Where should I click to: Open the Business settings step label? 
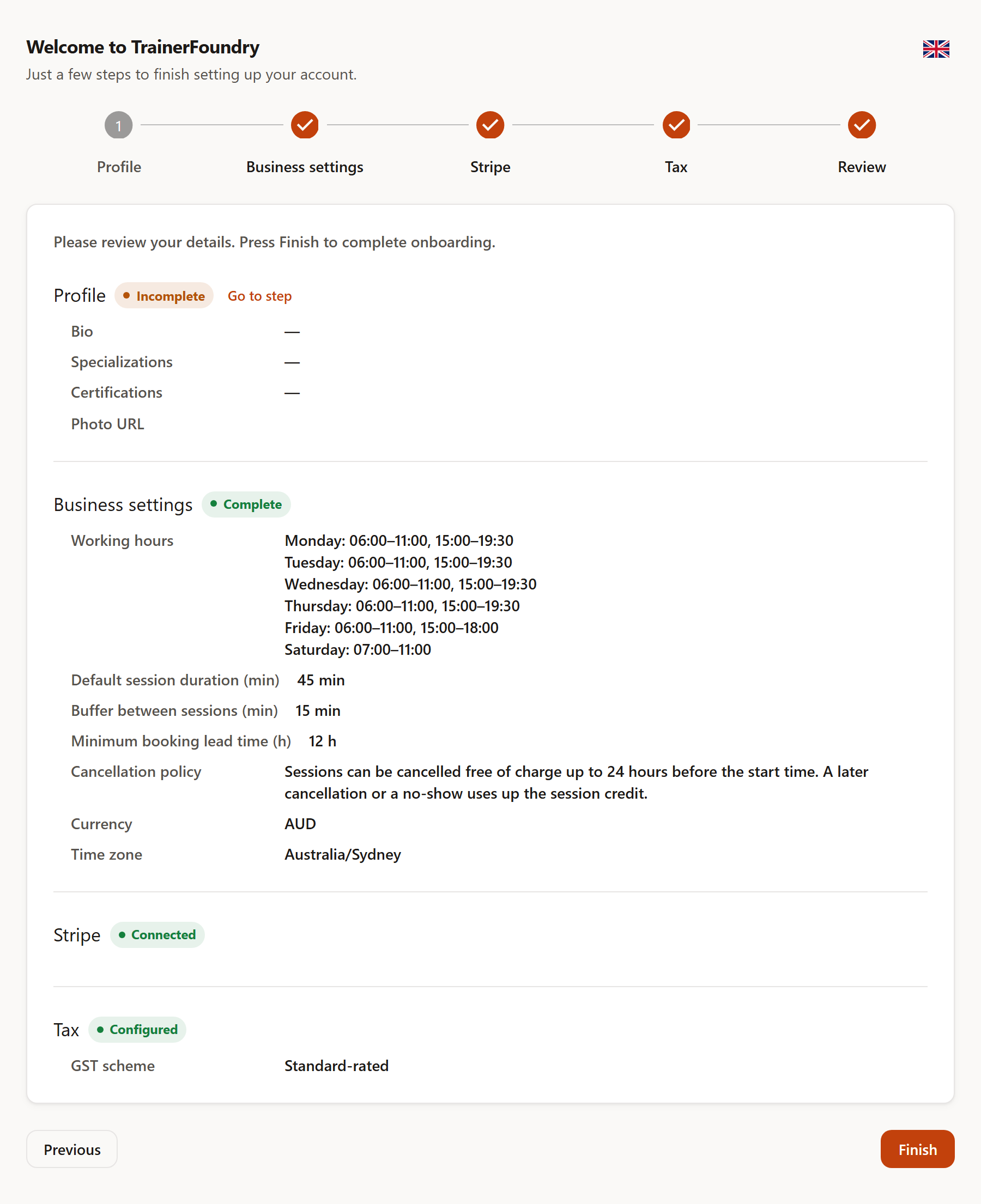pos(305,167)
